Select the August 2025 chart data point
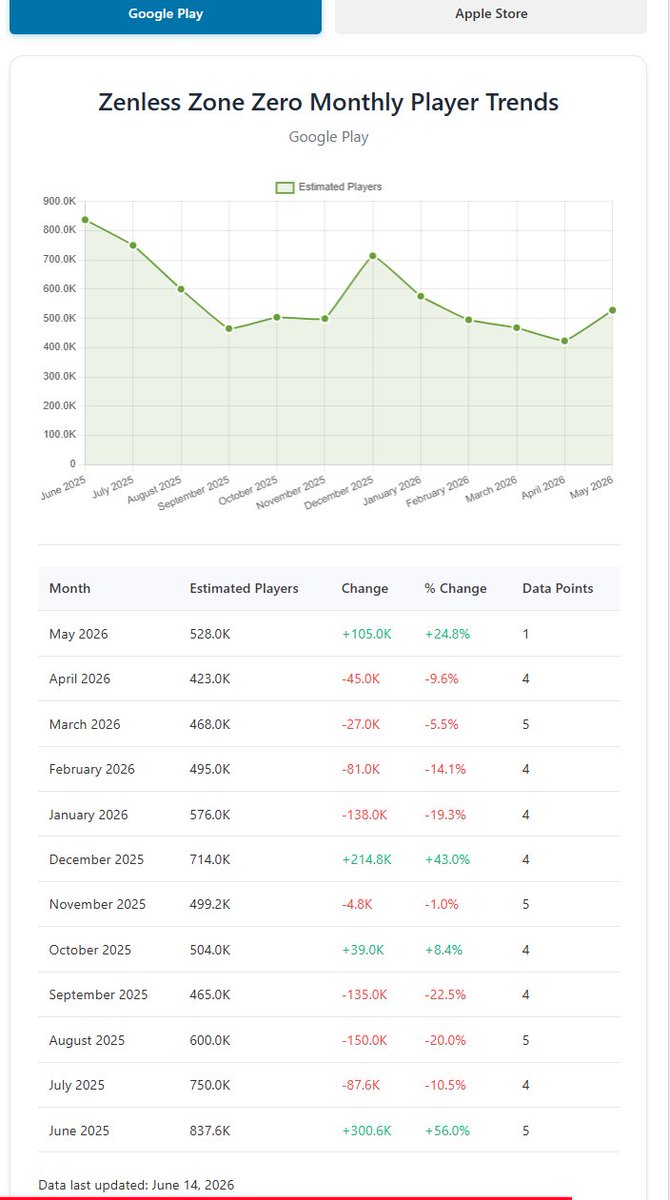This screenshot has width=670, height=1200. coord(181,289)
